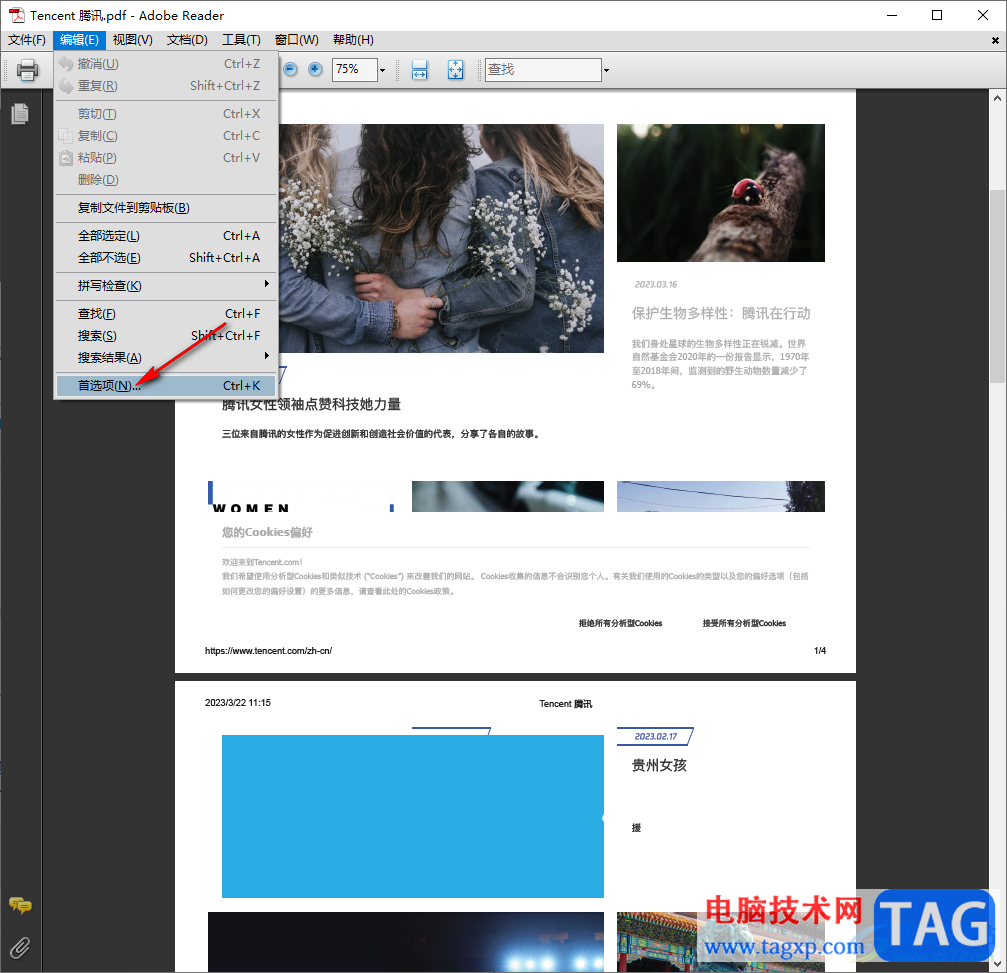Click the blue rectangle image on page two
Image resolution: width=1007 pixels, height=973 pixels.
(x=413, y=816)
